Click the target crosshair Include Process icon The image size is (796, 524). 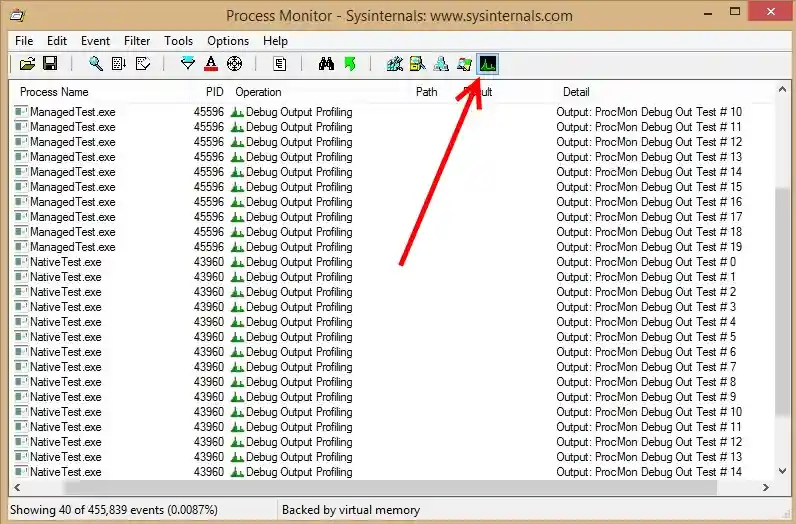click(x=235, y=64)
